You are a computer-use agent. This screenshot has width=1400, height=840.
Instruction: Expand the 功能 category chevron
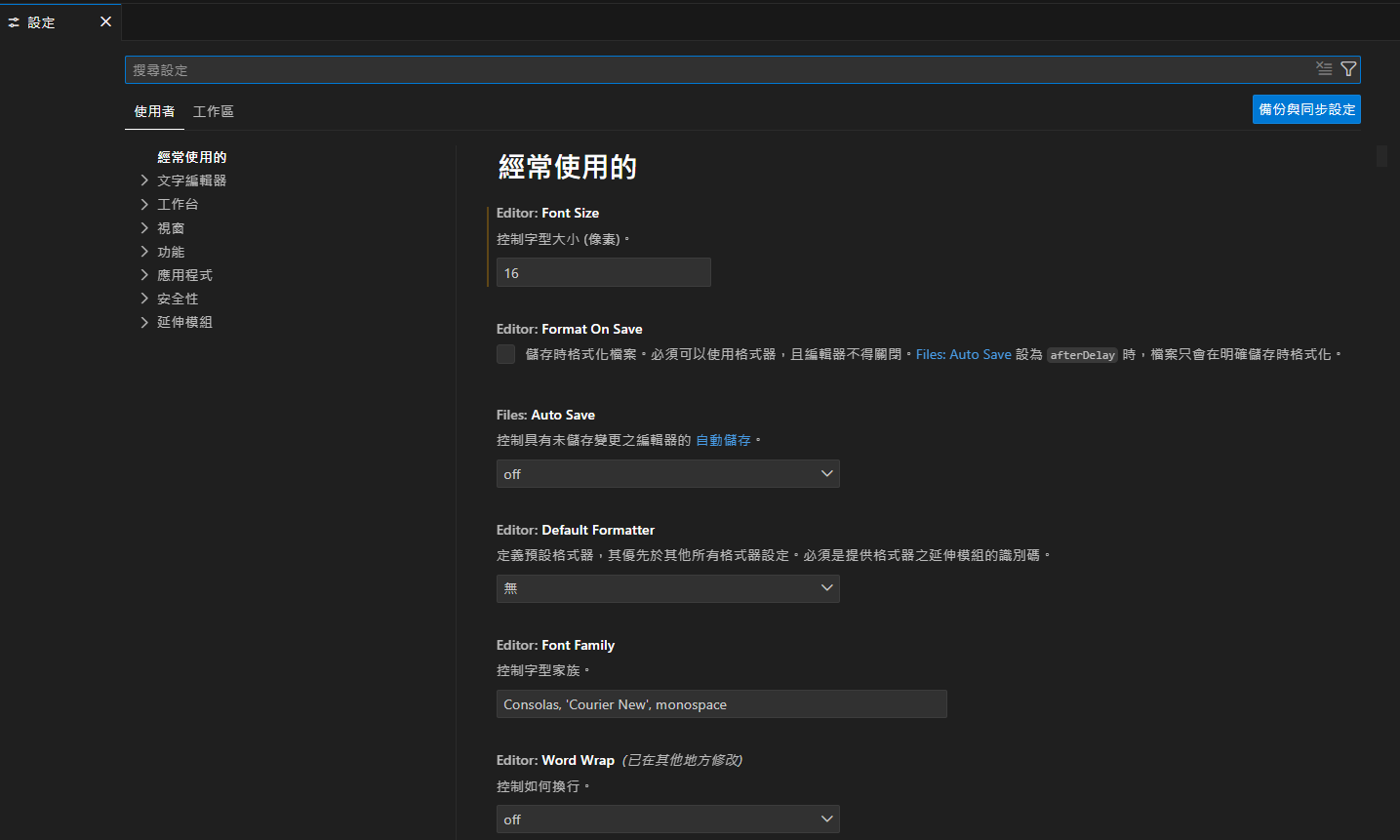(144, 252)
